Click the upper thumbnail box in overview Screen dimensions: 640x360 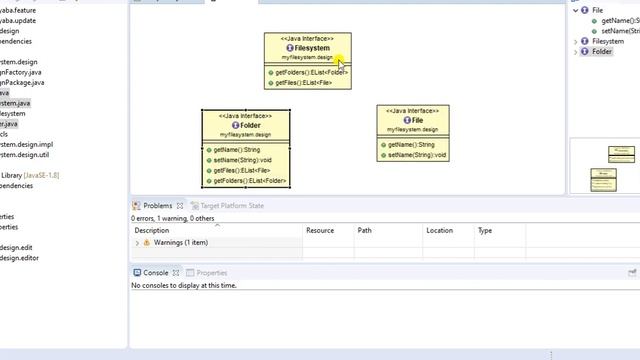[621, 154]
